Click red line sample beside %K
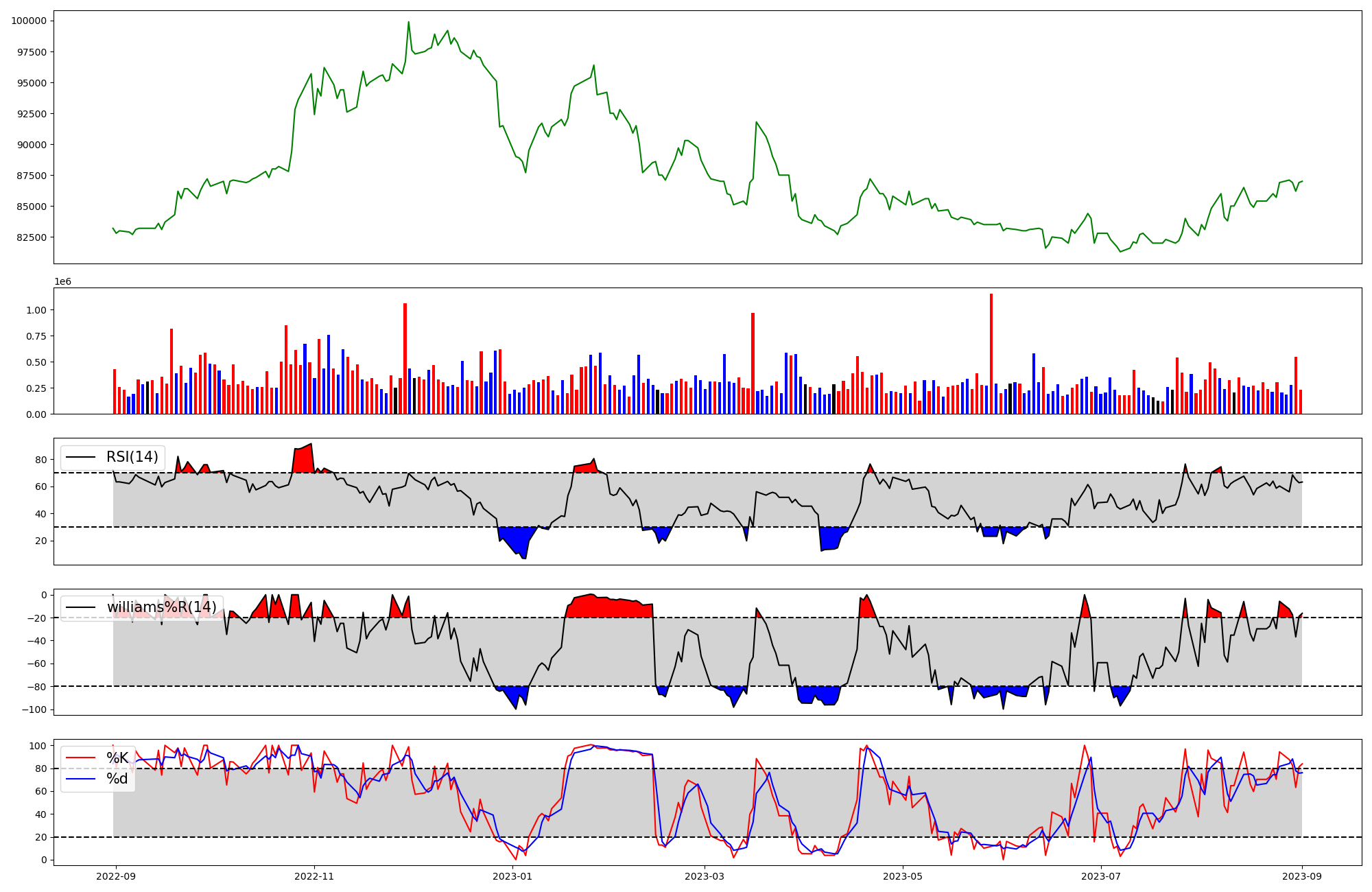This screenshot has width=1372, height=892. coord(81,758)
